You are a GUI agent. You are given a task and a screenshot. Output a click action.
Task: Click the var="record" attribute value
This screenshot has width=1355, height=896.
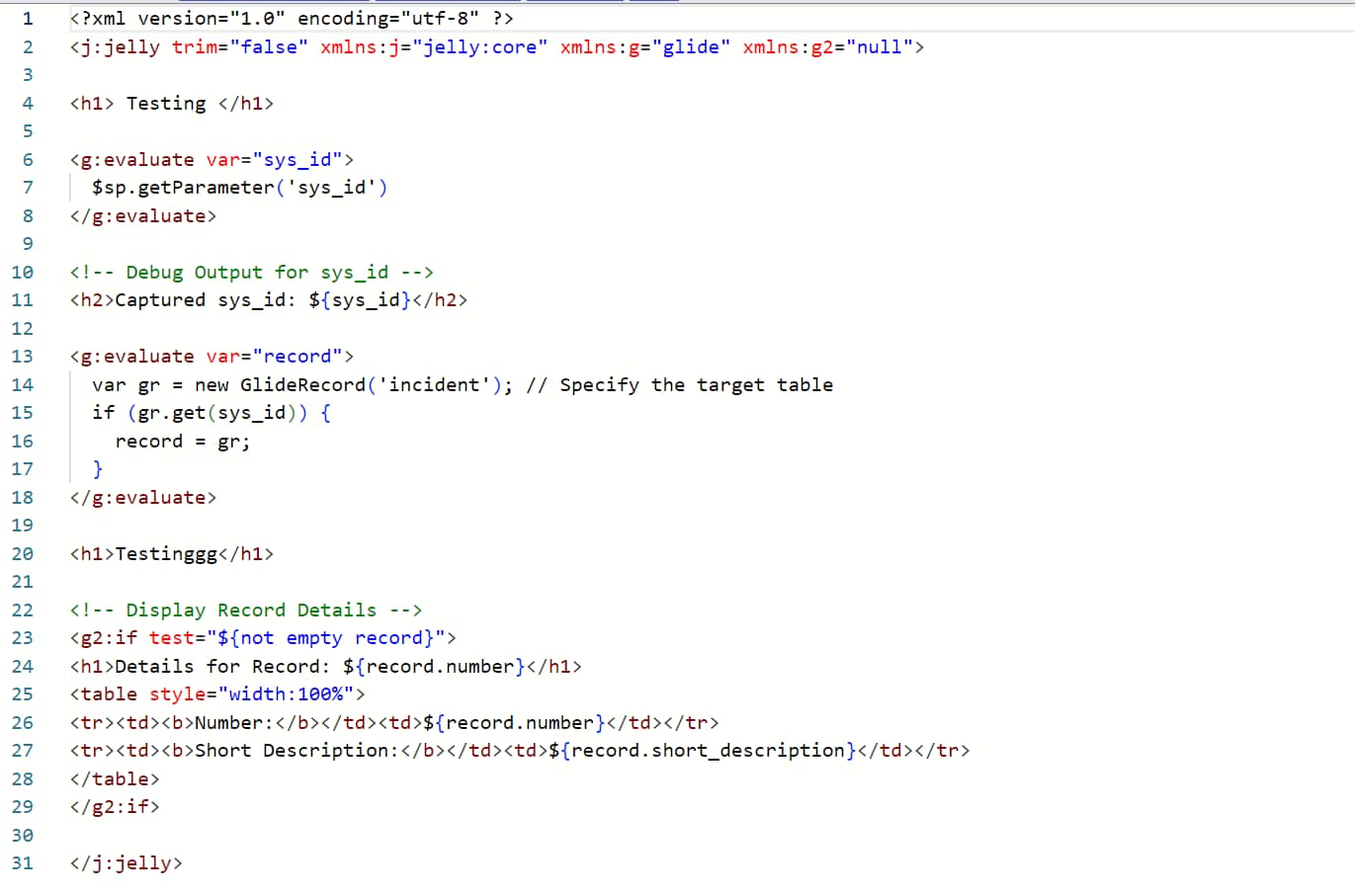point(297,356)
